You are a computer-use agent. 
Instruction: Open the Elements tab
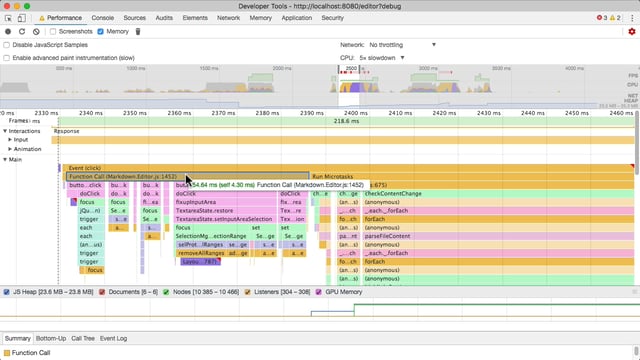[195, 18]
